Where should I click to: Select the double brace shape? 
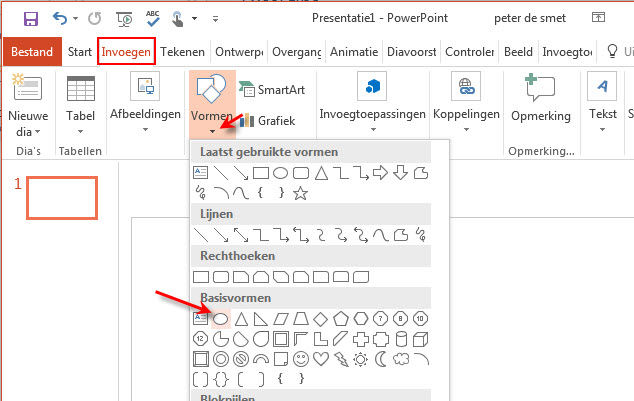221,379
